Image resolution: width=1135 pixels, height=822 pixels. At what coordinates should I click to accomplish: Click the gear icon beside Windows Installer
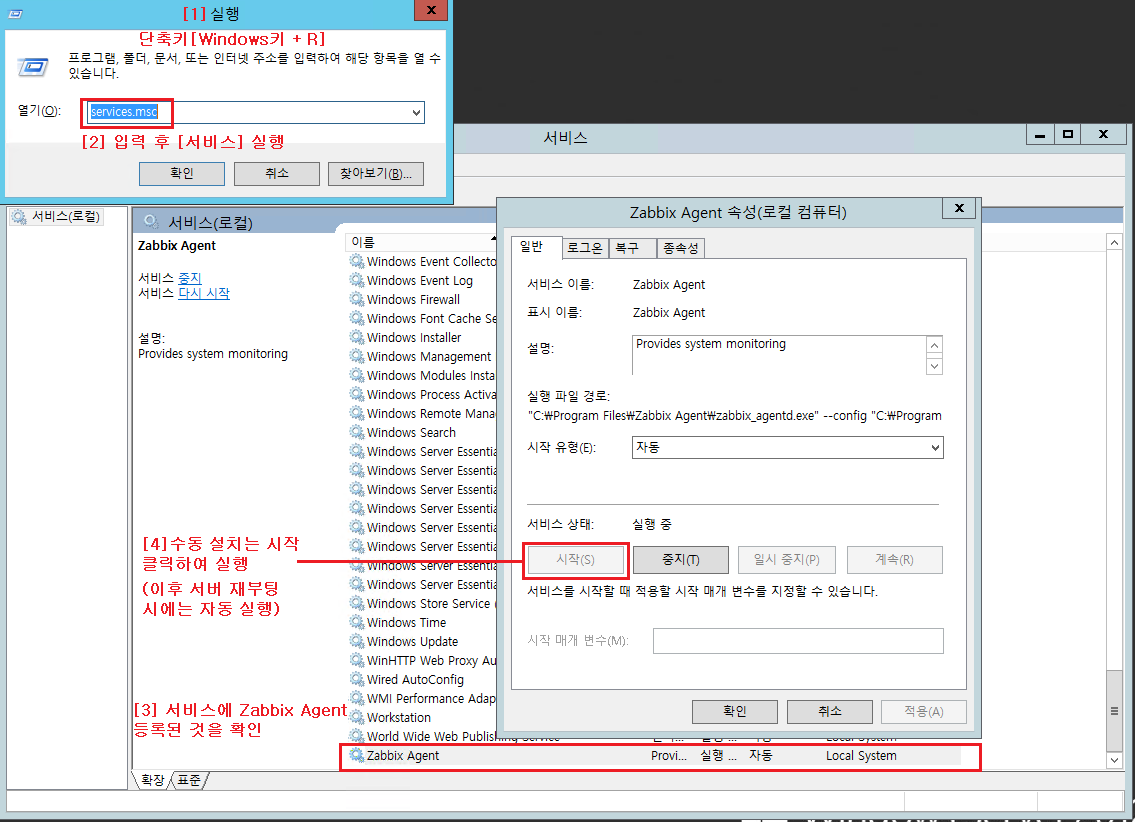[x=357, y=337]
